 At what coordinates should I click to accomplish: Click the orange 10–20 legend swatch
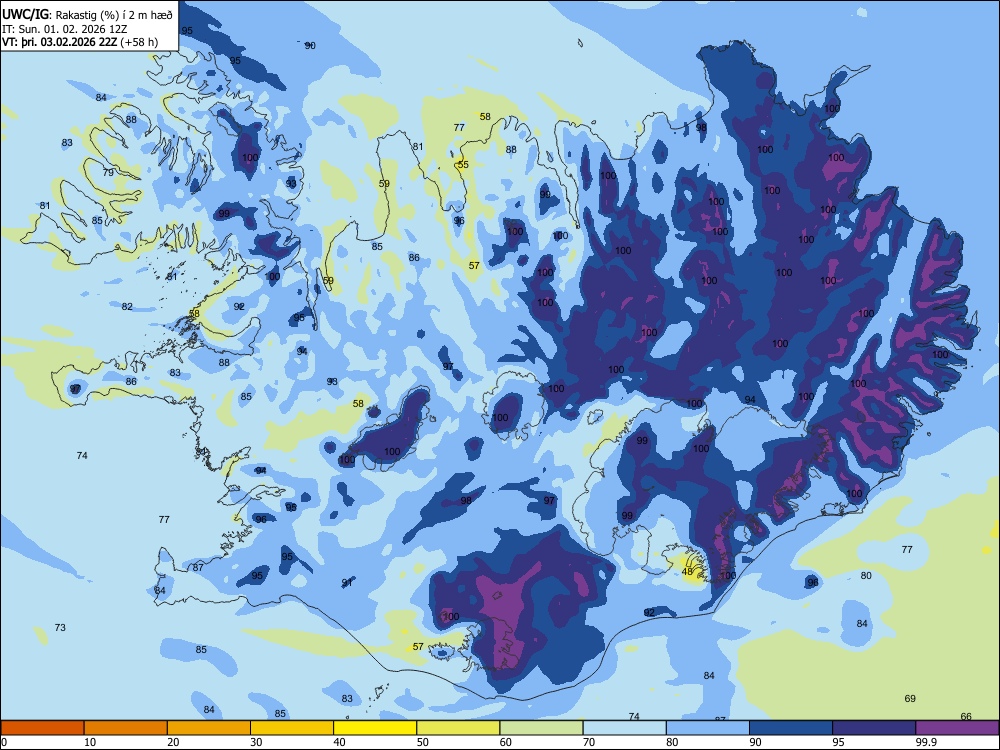(x=126, y=728)
